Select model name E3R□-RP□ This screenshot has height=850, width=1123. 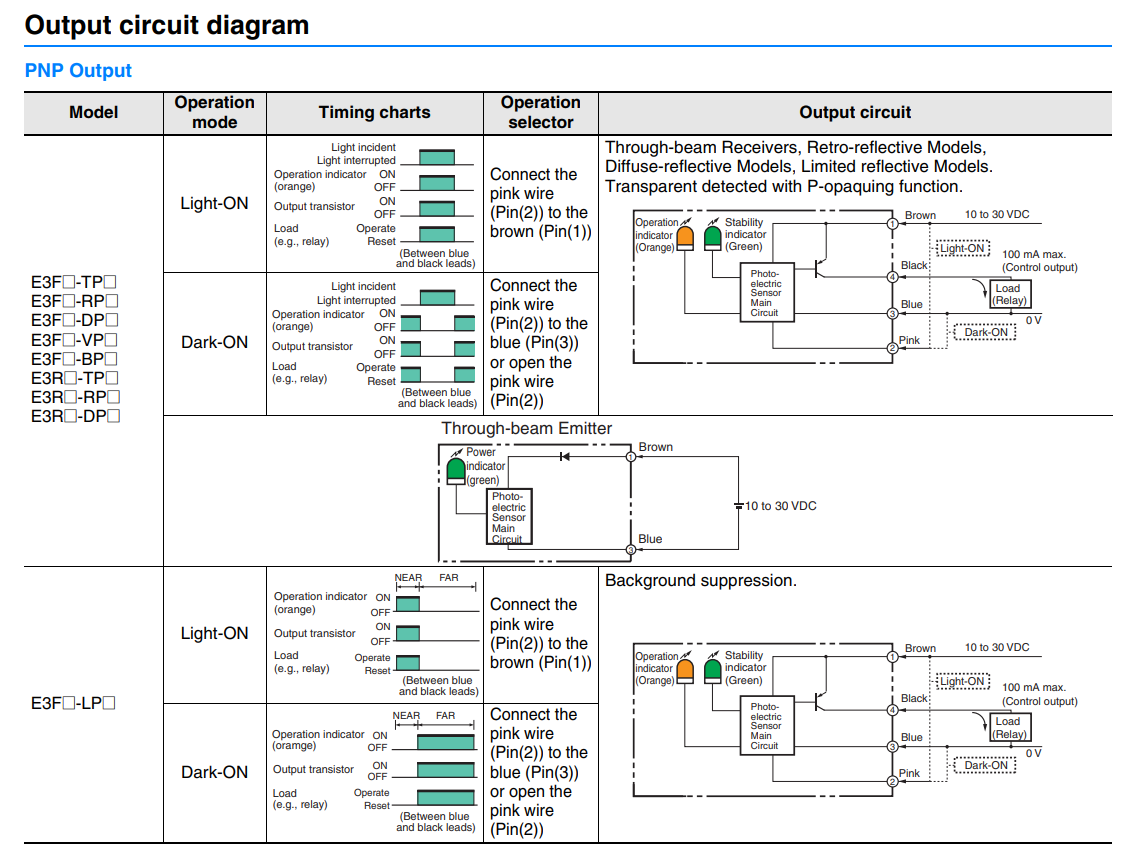75,397
